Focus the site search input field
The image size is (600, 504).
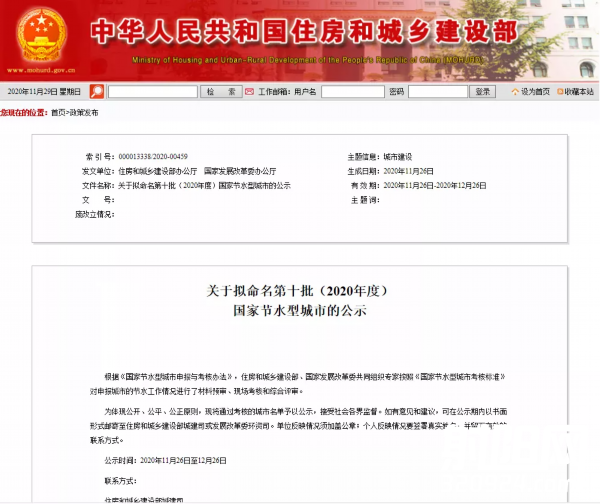click(x=153, y=92)
